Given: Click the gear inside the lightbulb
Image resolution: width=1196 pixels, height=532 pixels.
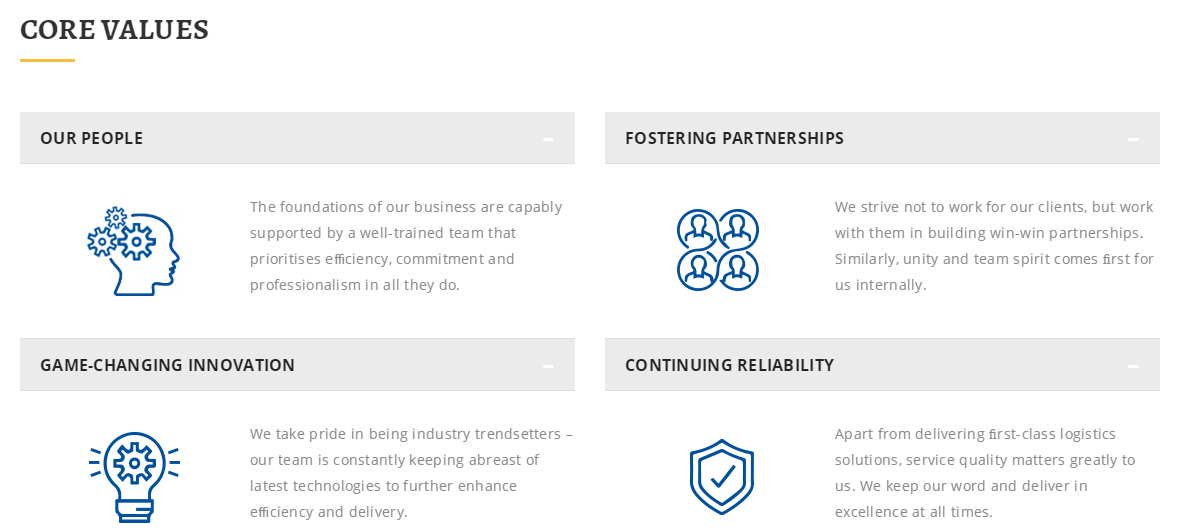Looking at the screenshot, I should point(134,463).
